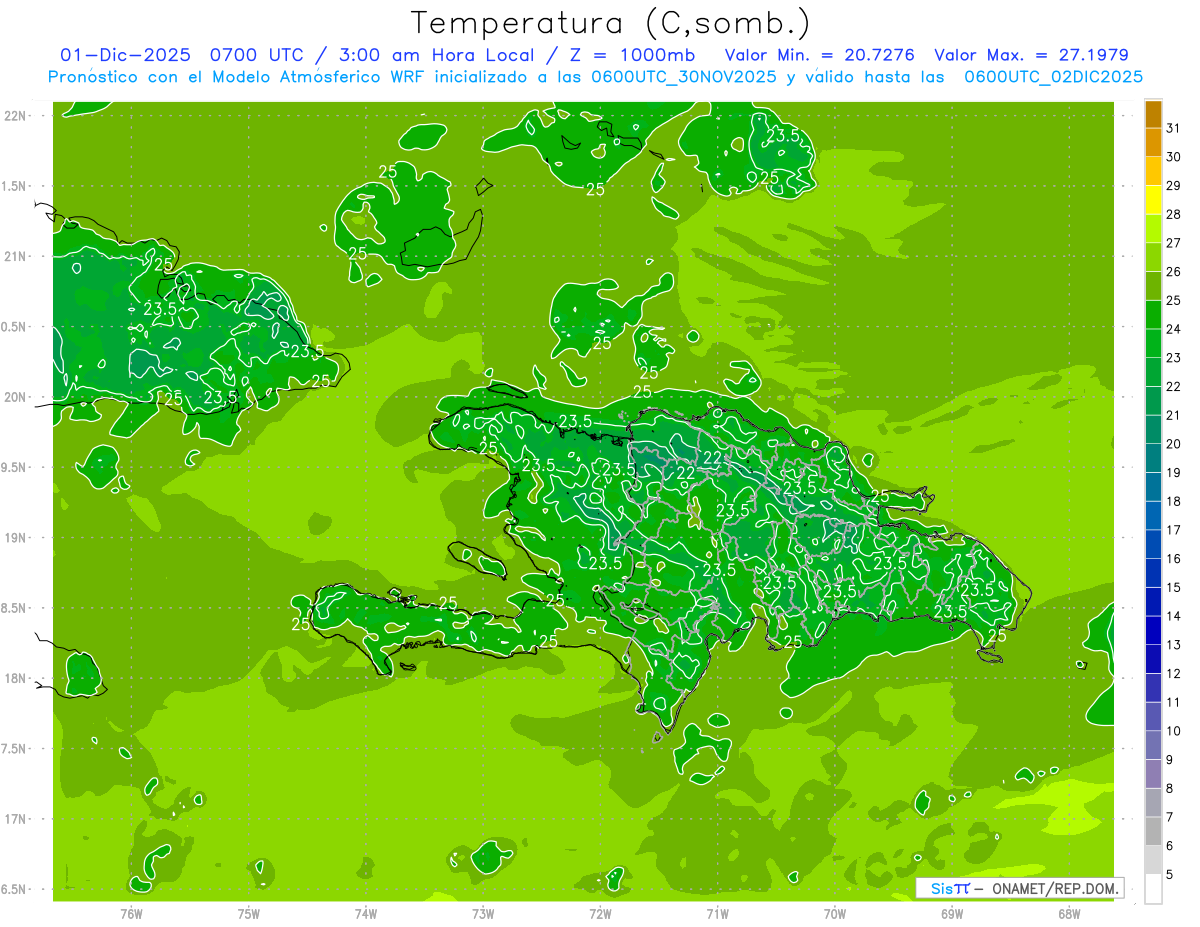Click the '18N' latitude axis label
This screenshot has width=1200, height=927.
click(15, 678)
